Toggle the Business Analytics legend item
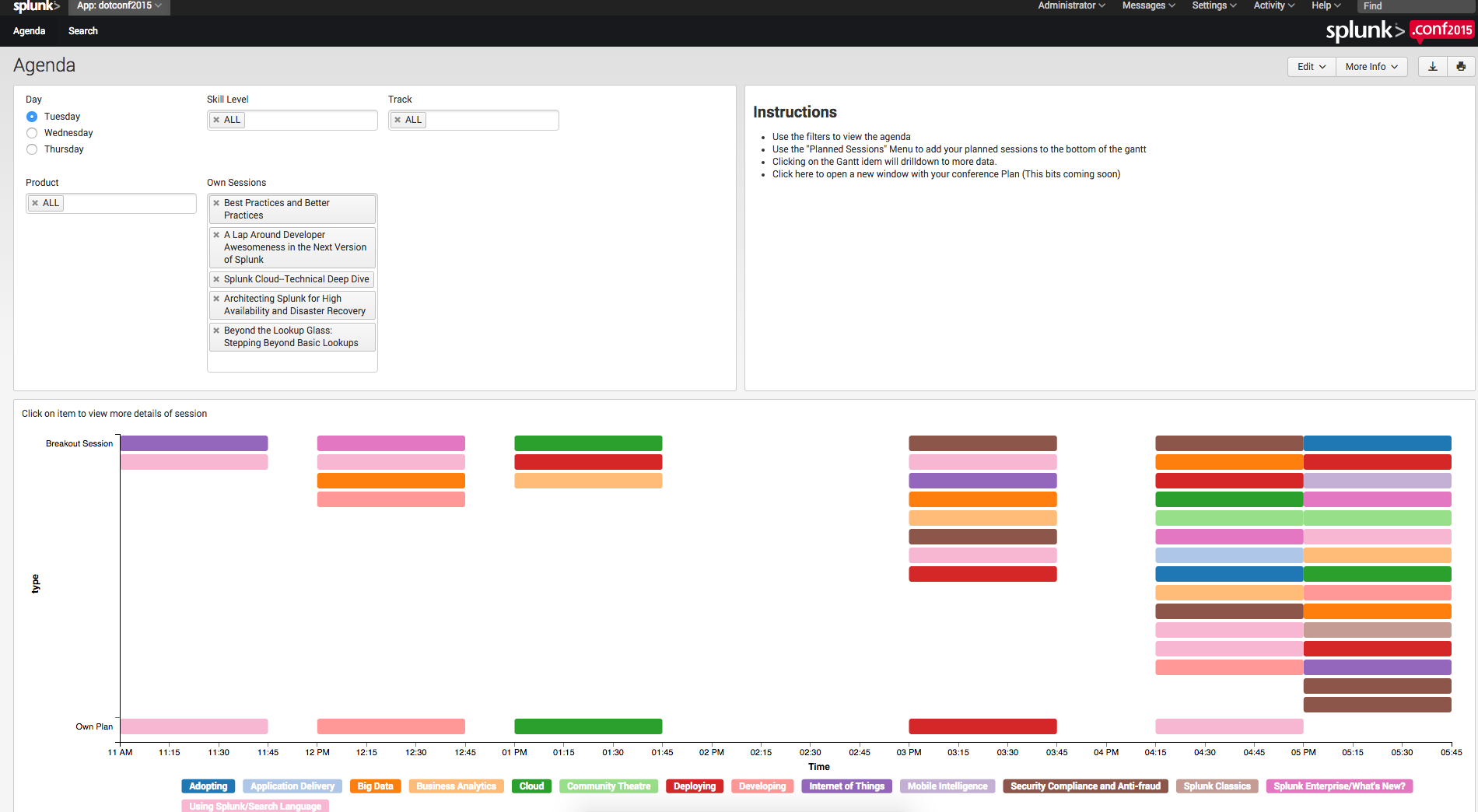Viewport: 1478px width, 812px height. pyautogui.click(x=456, y=786)
